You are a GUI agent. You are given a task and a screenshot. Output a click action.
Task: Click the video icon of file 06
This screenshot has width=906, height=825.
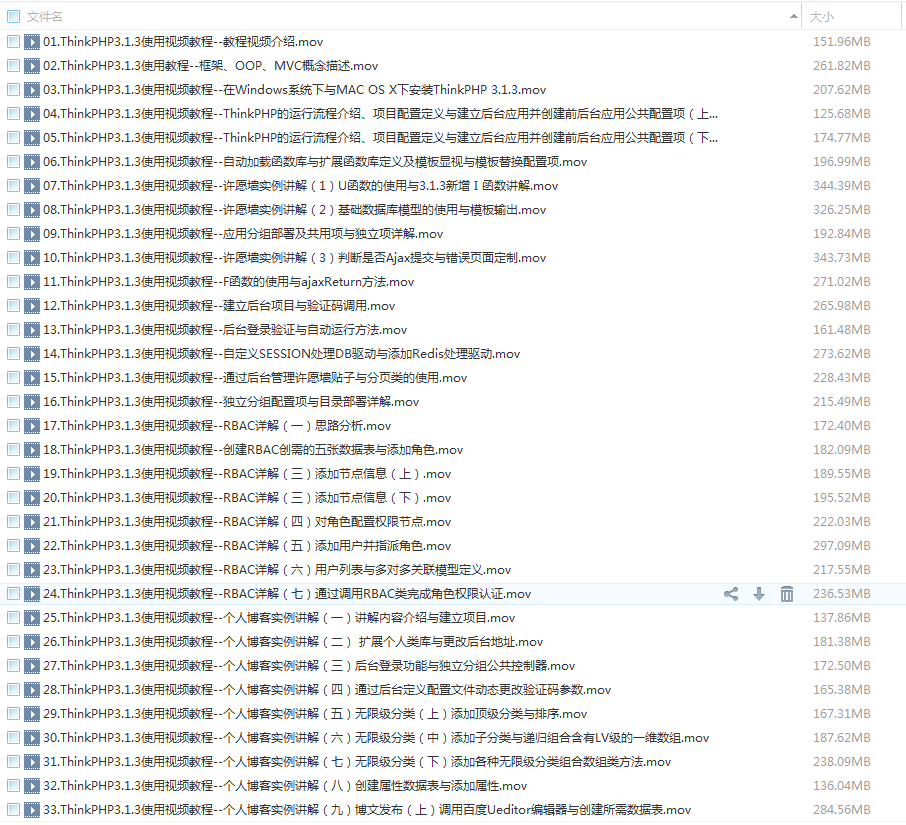pyautogui.click(x=32, y=162)
